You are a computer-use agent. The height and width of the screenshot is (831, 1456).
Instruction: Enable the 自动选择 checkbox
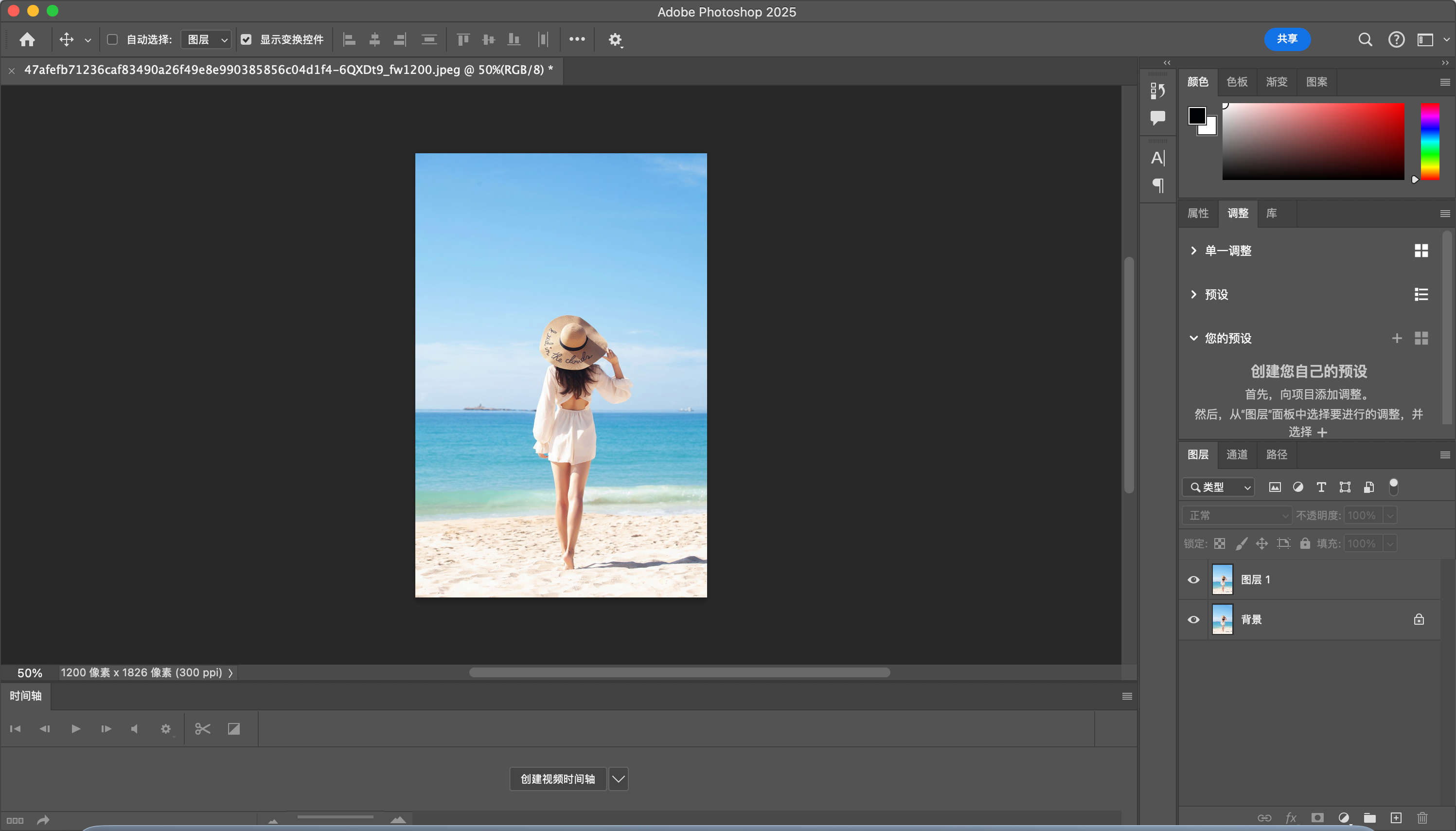(112, 39)
